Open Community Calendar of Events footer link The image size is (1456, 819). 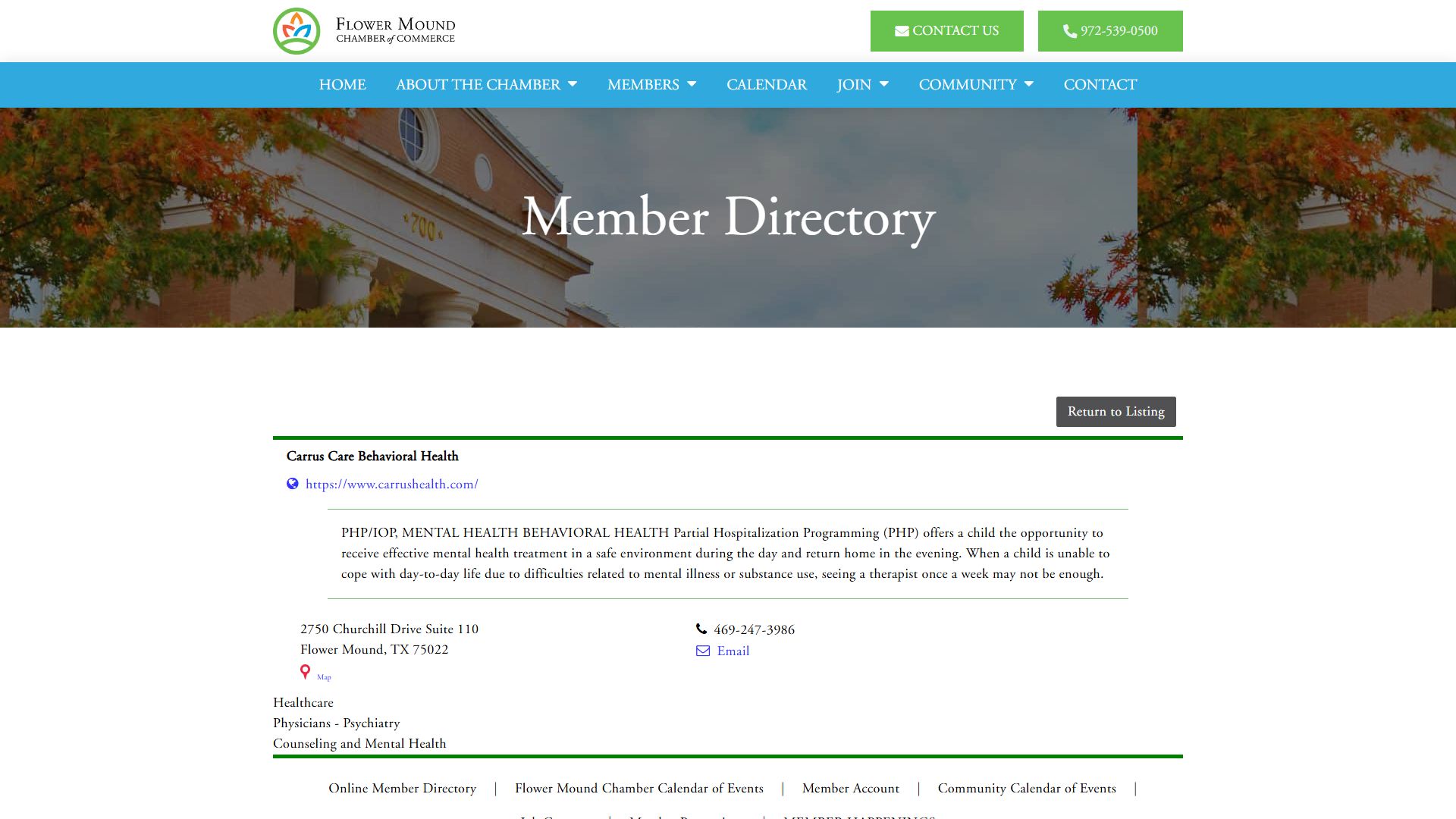coord(1027,789)
